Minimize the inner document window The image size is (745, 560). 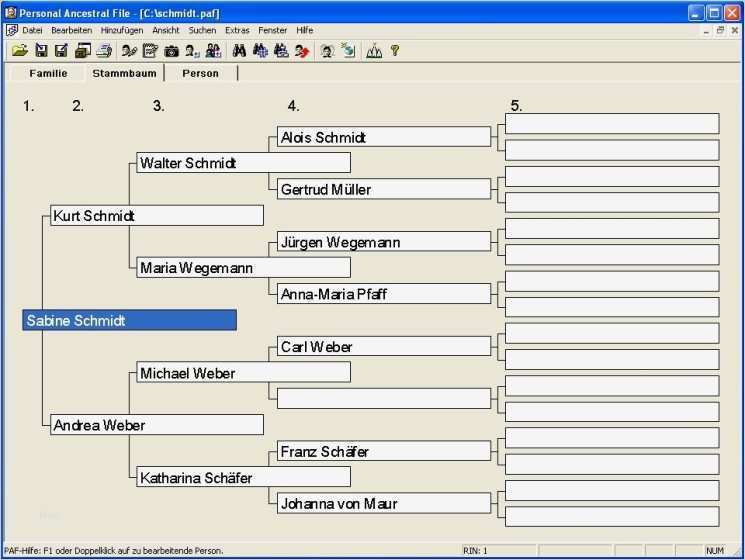[707, 30]
